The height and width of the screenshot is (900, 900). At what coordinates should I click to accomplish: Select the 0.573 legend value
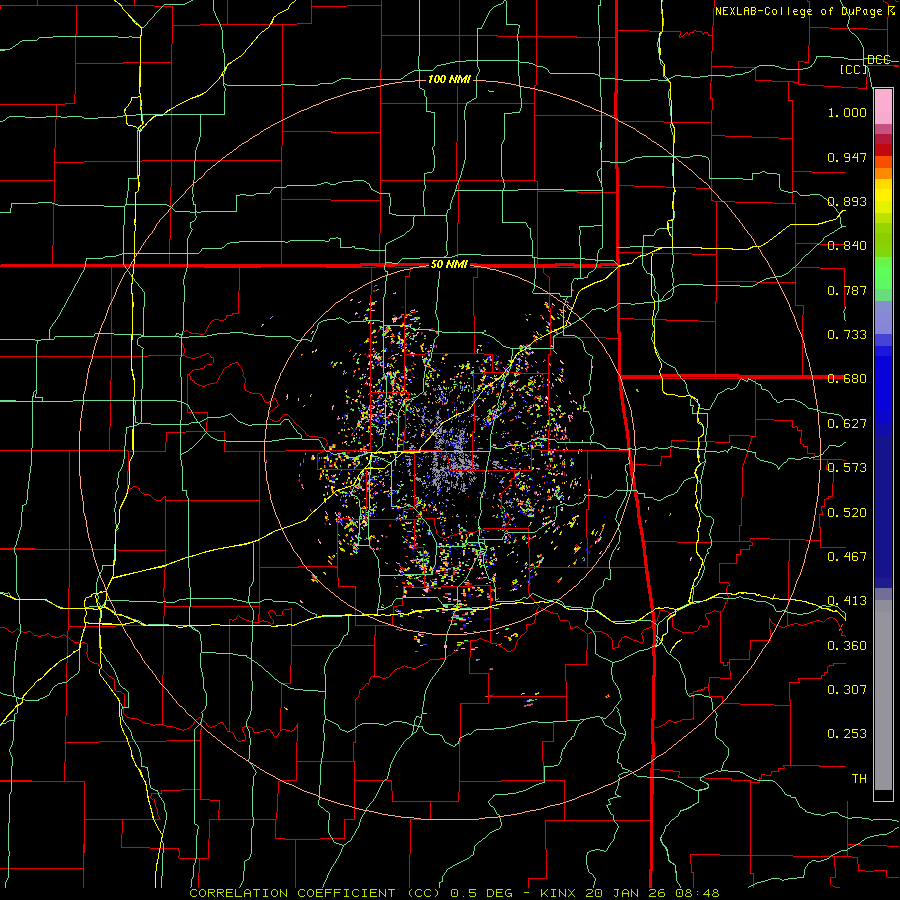tap(847, 468)
